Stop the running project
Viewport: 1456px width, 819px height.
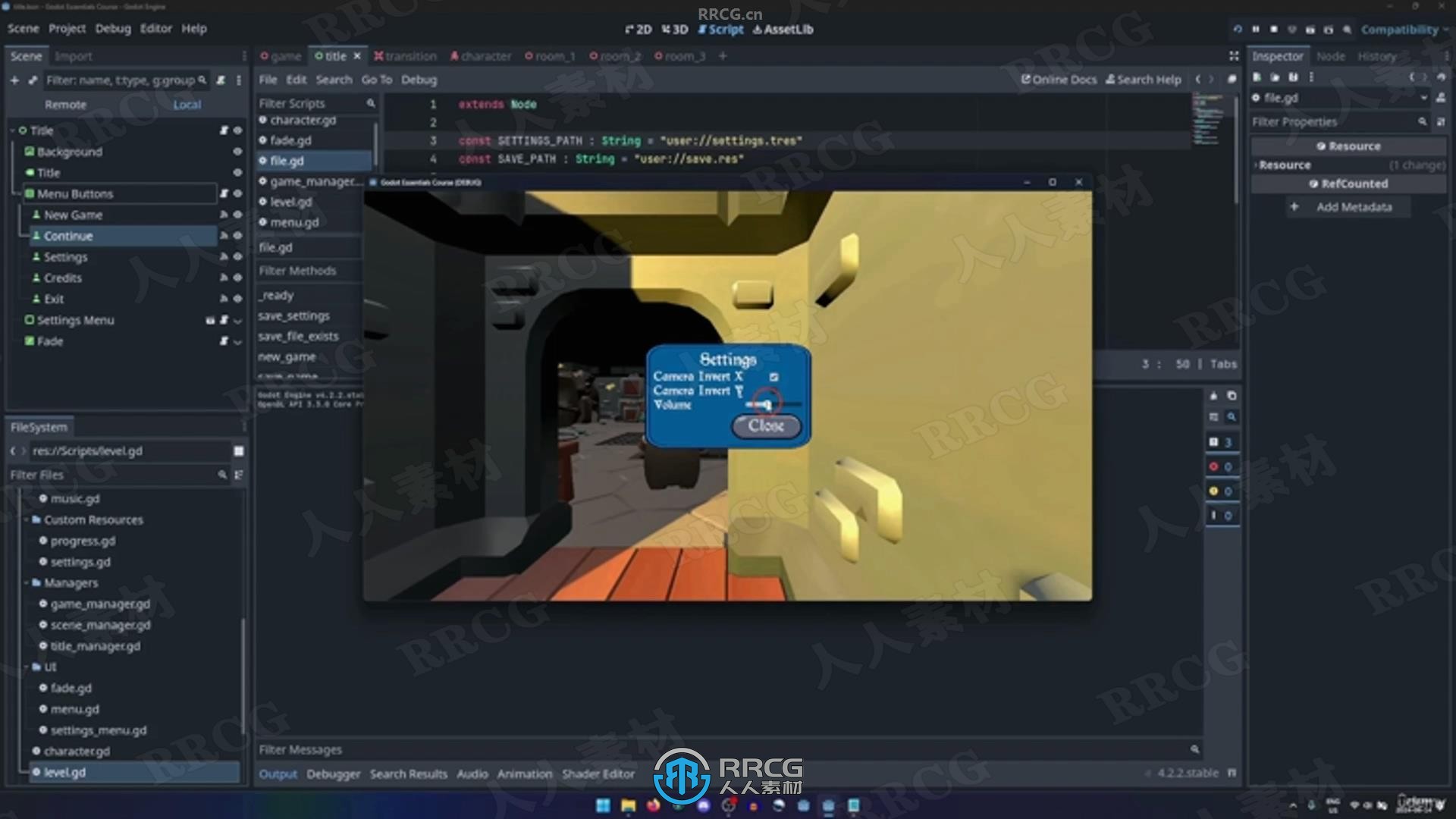click(x=1274, y=29)
